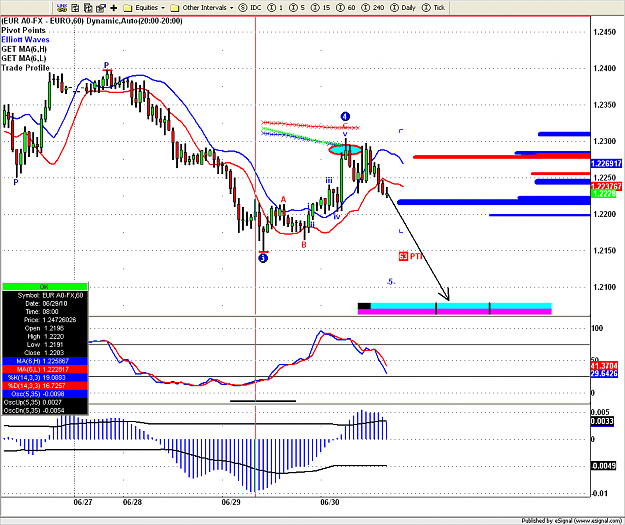The height and width of the screenshot is (525, 625).
Task: Click the red 1.223767 price tag
Action: [606, 186]
